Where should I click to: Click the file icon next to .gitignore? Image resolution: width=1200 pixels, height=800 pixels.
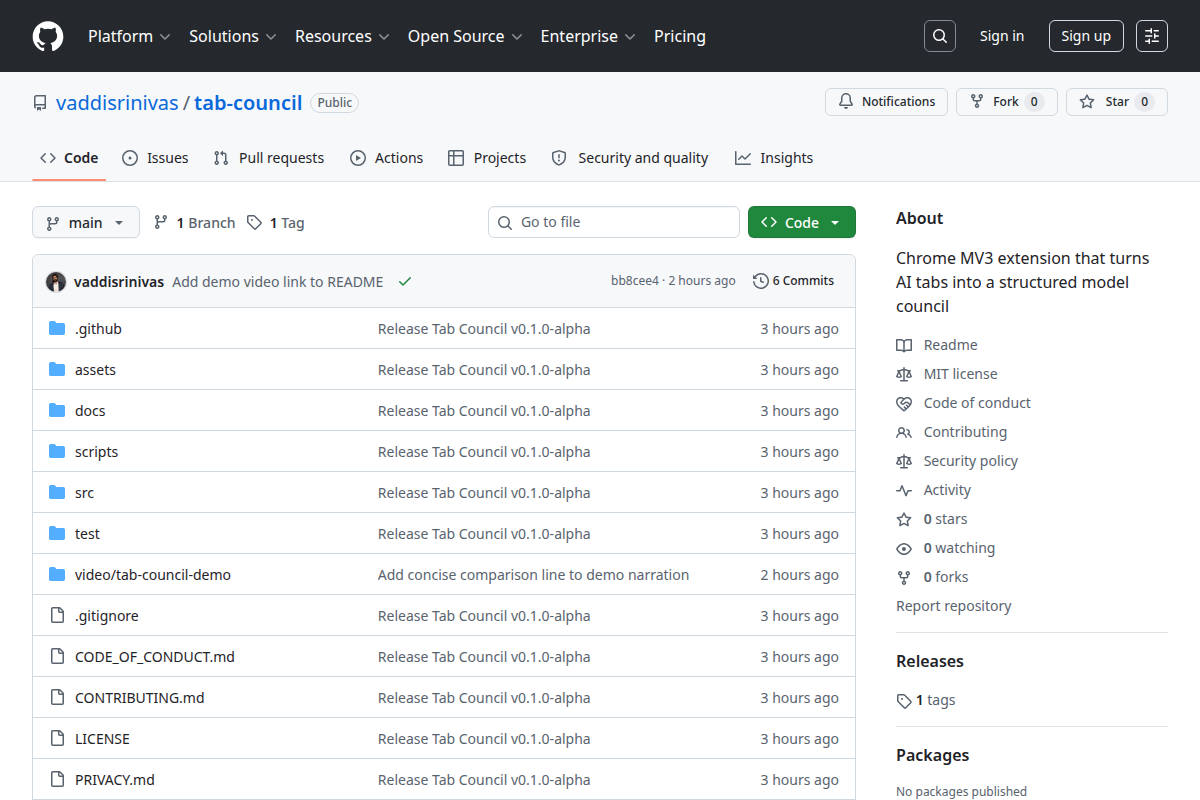(x=57, y=616)
